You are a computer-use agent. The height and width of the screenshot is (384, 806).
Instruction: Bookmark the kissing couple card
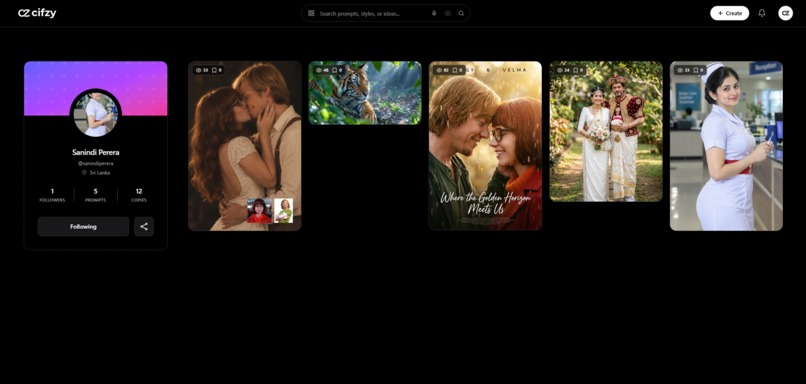tap(214, 70)
